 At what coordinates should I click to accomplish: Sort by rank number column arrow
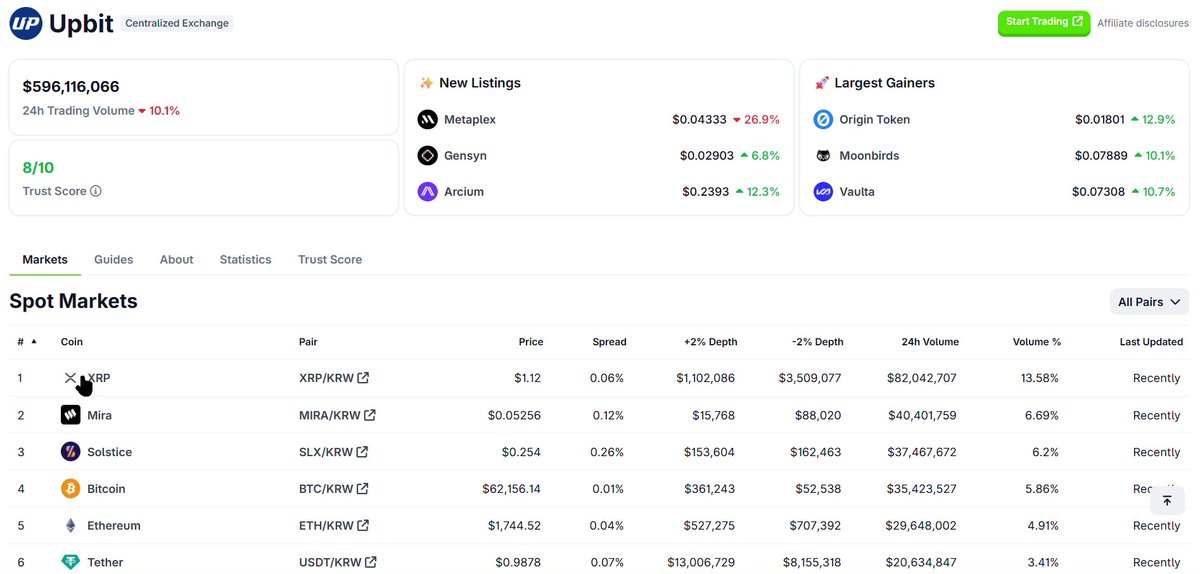coord(34,341)
